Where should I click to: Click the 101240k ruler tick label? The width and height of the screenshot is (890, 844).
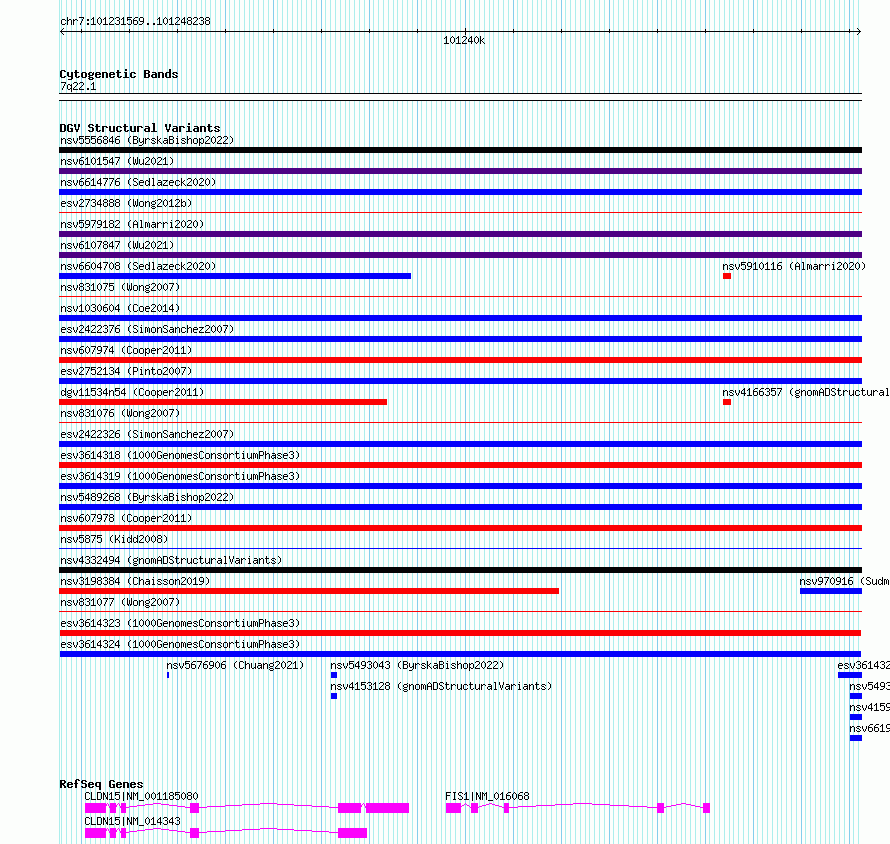click(464, 40)
